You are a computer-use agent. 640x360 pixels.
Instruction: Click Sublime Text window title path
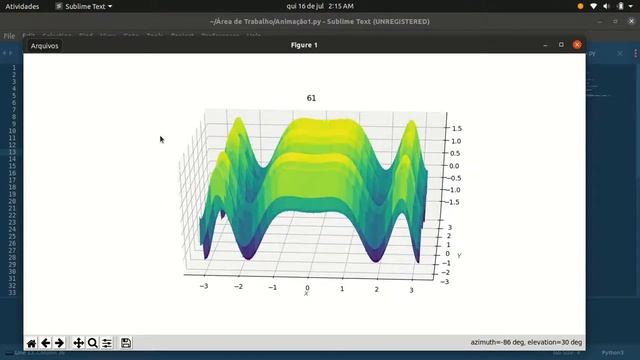(x=320, y=21)
